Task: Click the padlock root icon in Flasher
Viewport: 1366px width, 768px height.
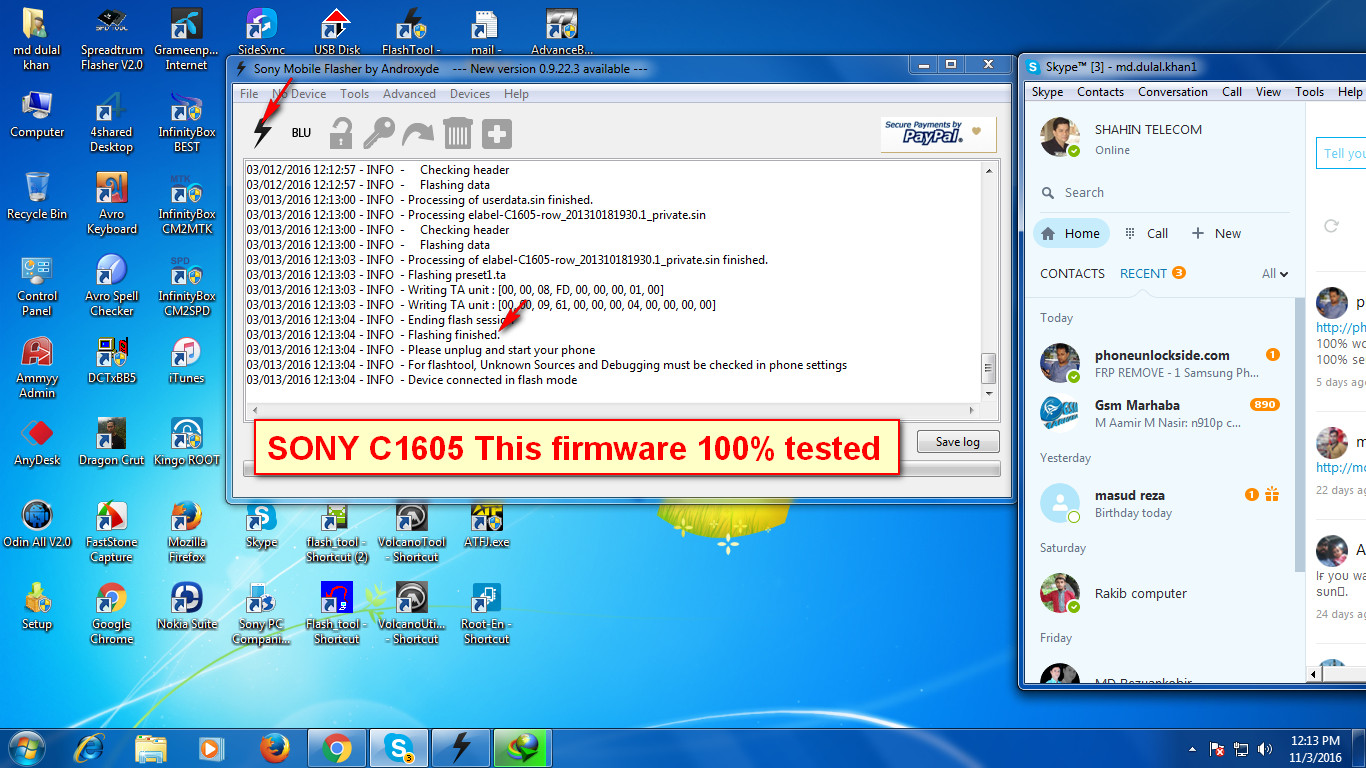Action: pos(342,133)
